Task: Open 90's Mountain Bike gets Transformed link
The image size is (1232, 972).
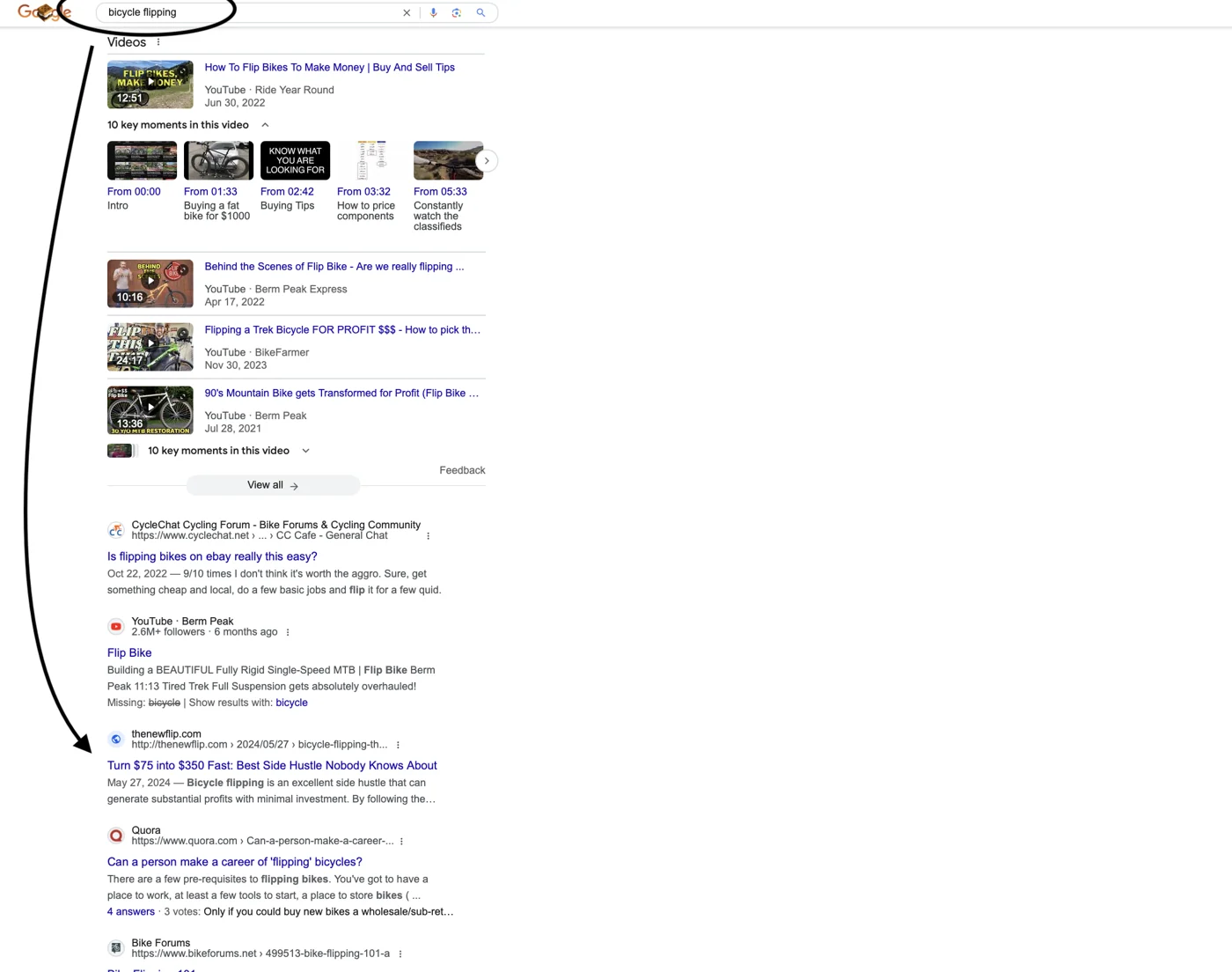Action: 341,394
